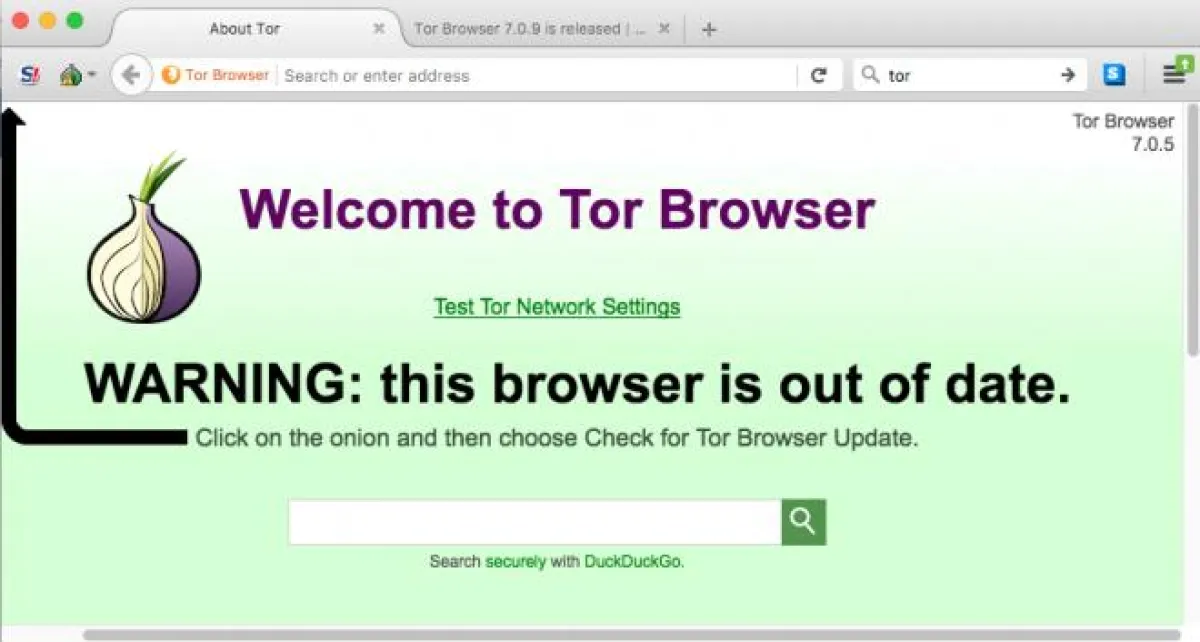
Task: Focus the DuckDuckGo search box on page
Action: pyautogui.click(x=535, y=522)
